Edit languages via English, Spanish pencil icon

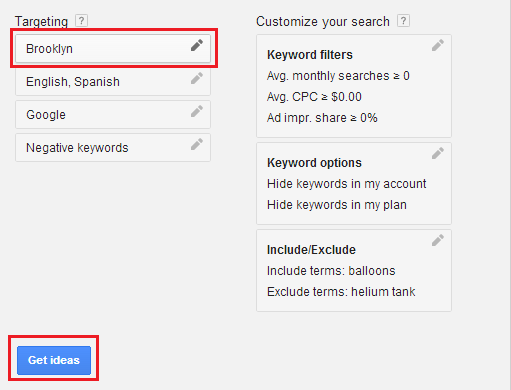point(197,78)
